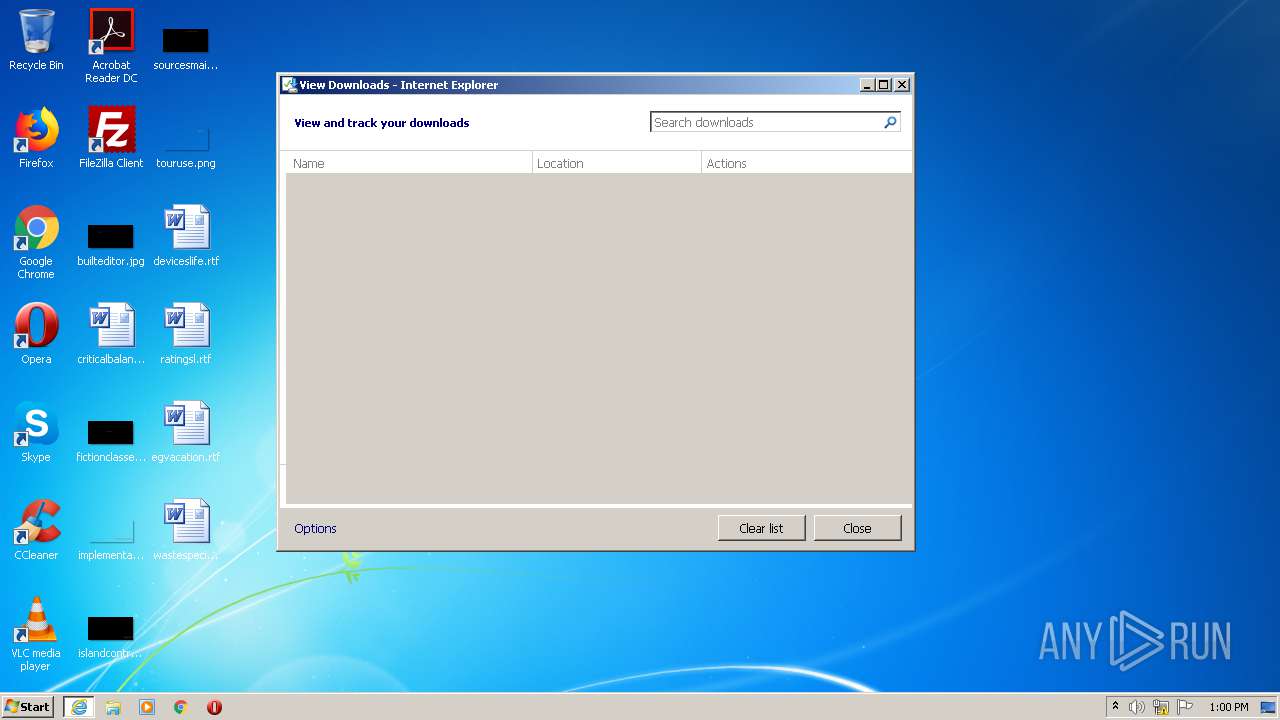Click the taskbar clock 1:00 PM
Viewport: 1280px width, 720px height.
1228,707
